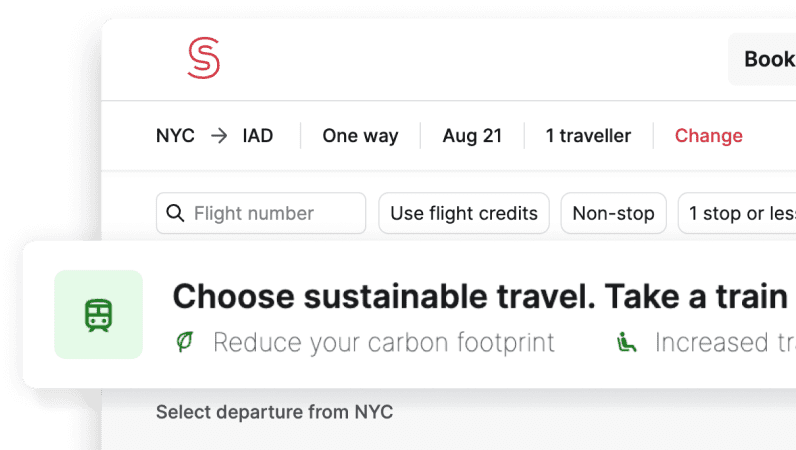Open the Choose sustainable travel banner
796x450 pixels.
pos(409,315)
